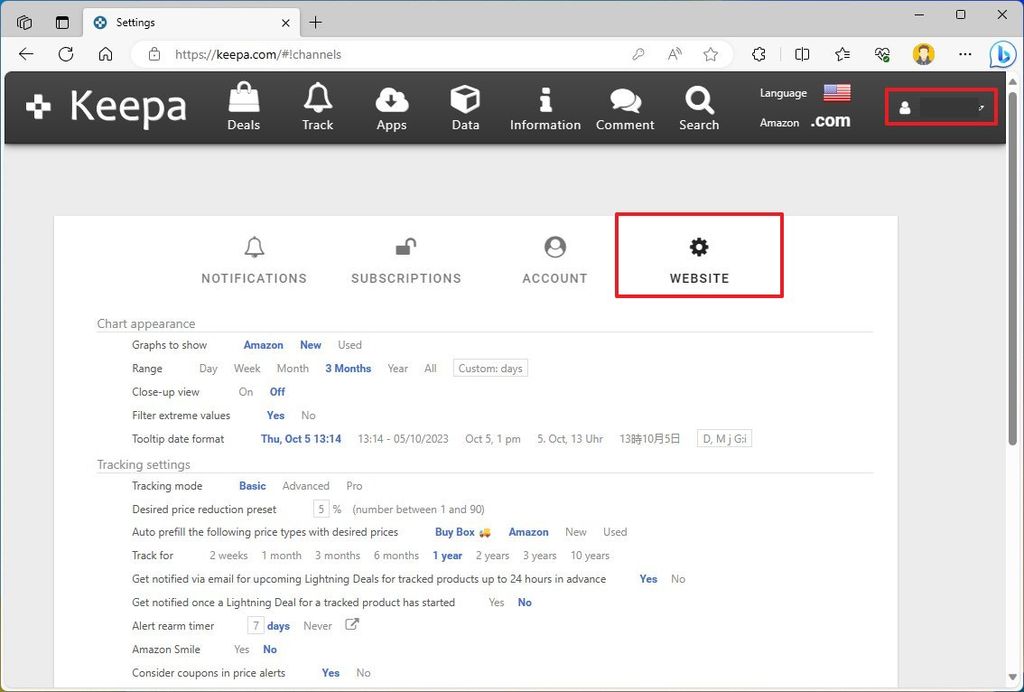Select the D, M j G:i tooltip format
This screenshot has width=1024, height=692.
tap(724, 438)
